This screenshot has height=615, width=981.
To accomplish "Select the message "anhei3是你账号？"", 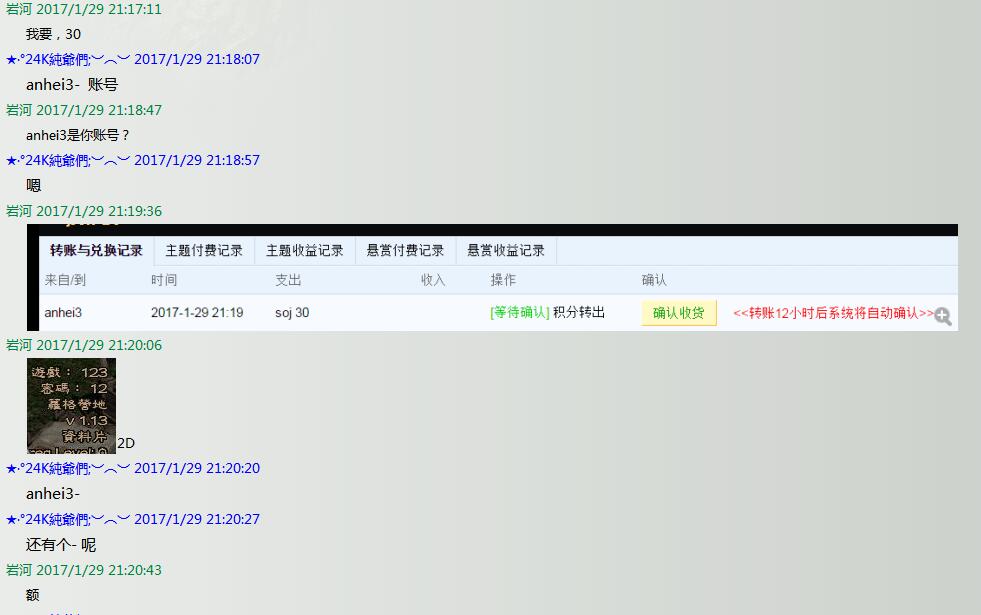I will coord(78,135).
